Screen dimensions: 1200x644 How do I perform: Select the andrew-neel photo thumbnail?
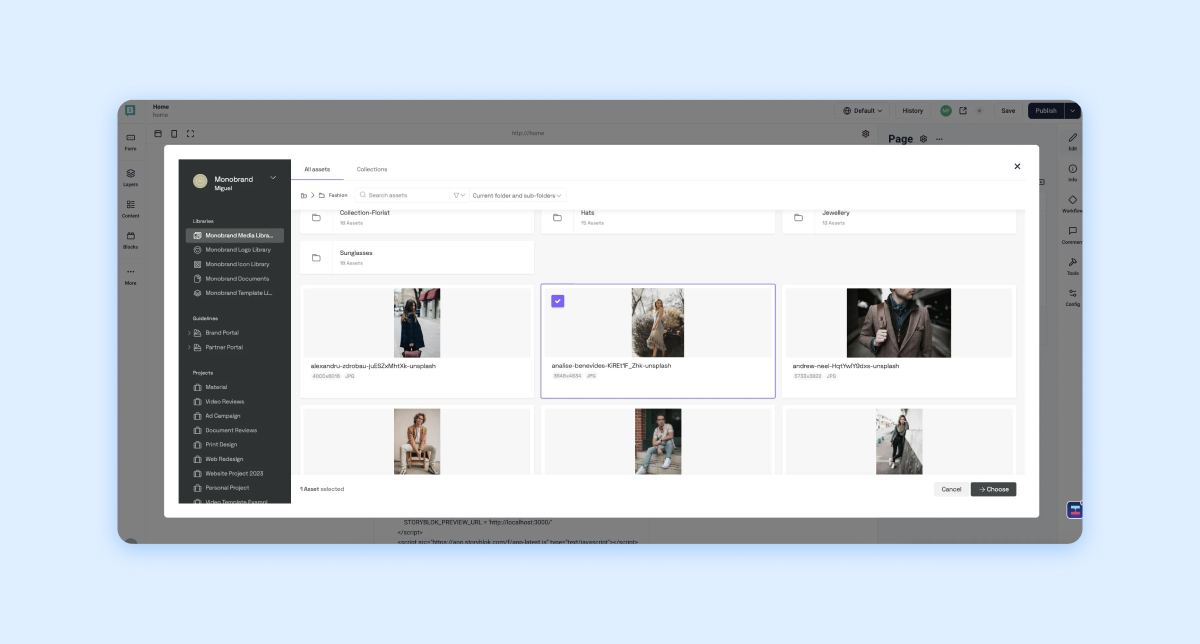click(x=899, y=323)
